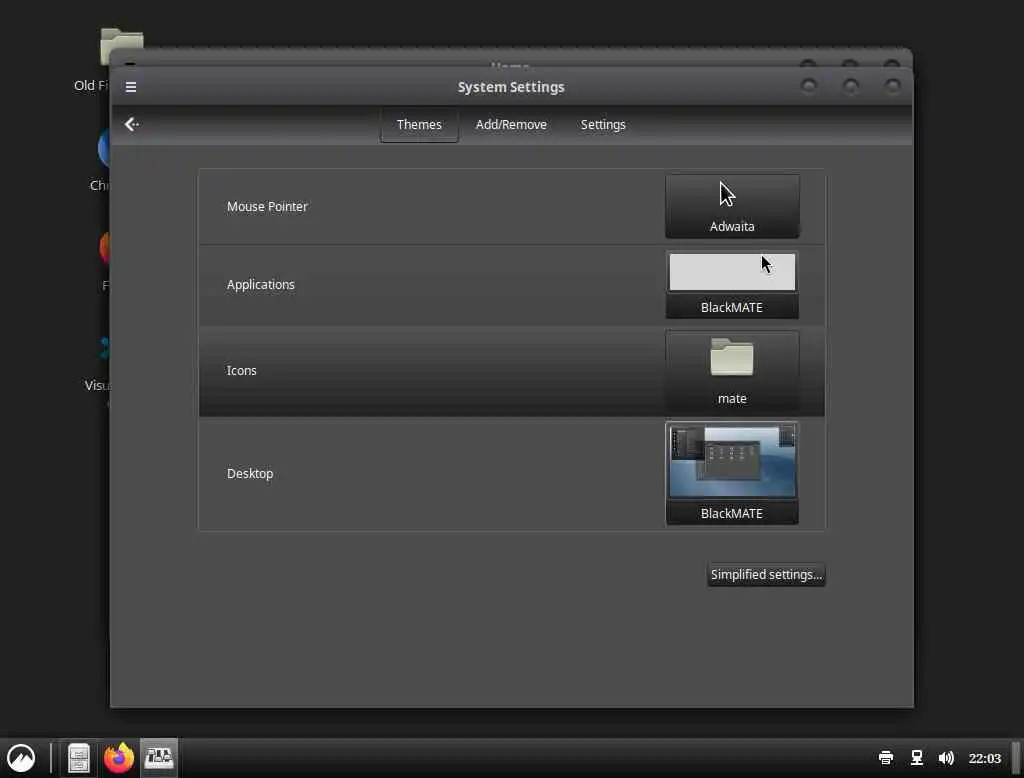Change the mate icon theme
This screenshot has height=778, width=1024.
click(x=732, y=372)
